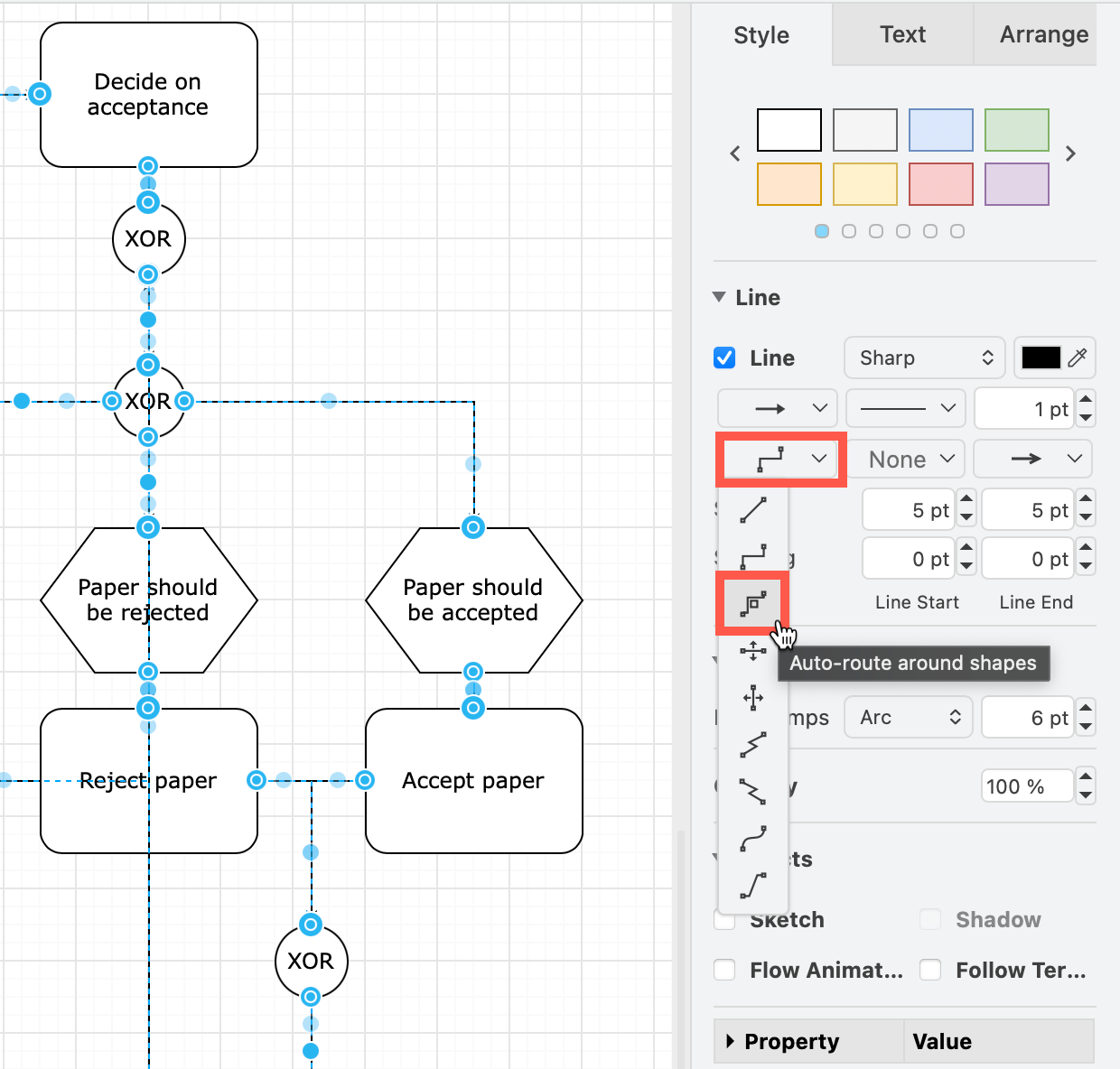Click the Line End spacing 0 pt field
Image resolution: width=1120 pixels, height=1069 pixels.
[1029, 559]
